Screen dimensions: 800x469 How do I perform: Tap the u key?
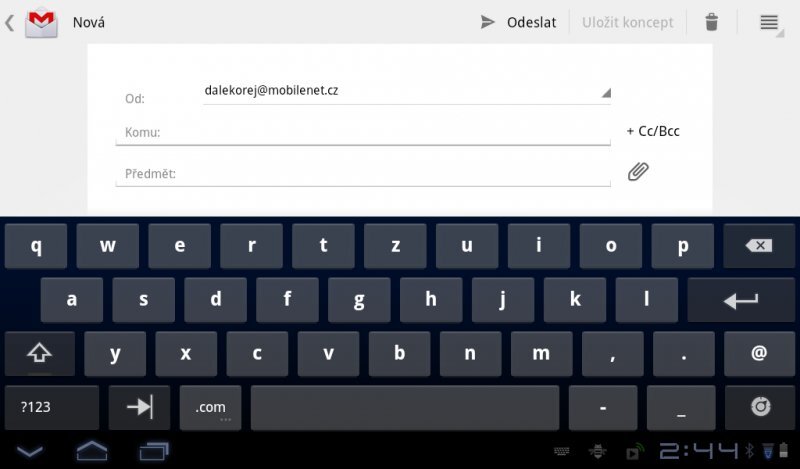tap(467, 246)
